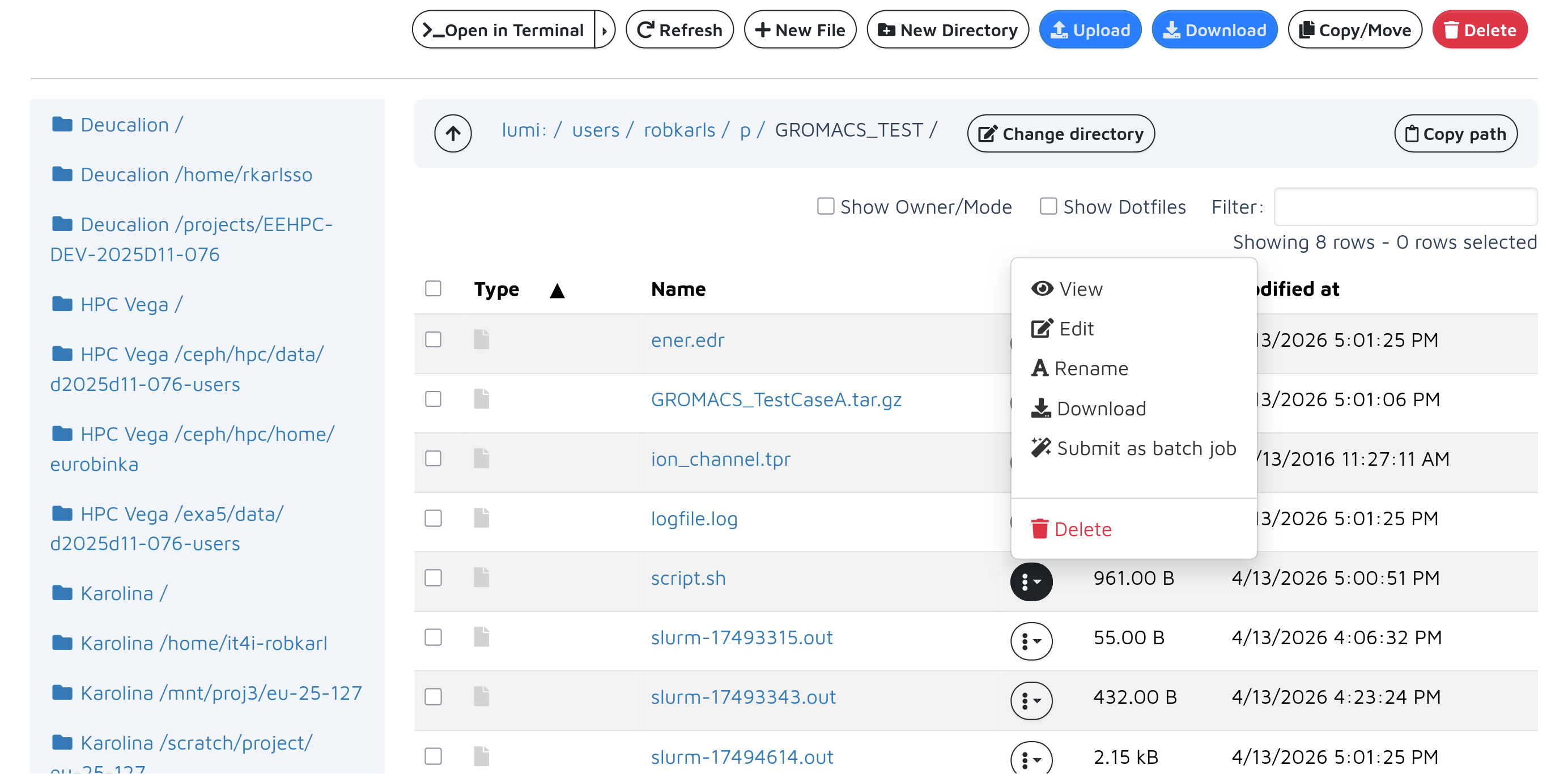Click the Upload button
Screen dimensions: 1568x774
(x=1090, y=30)
